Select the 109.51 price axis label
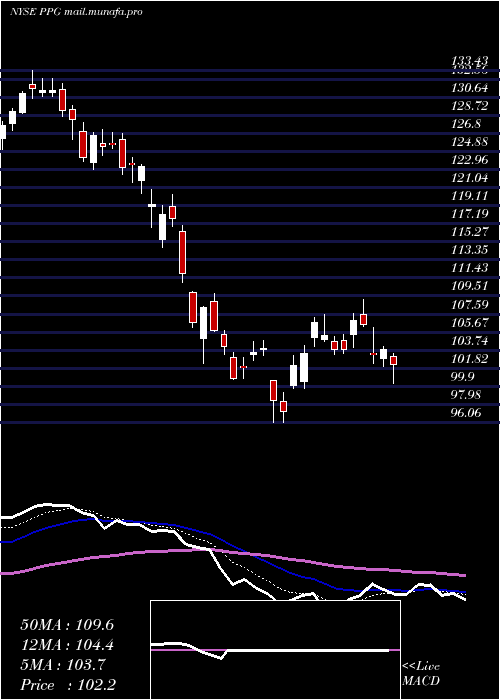 468,287
